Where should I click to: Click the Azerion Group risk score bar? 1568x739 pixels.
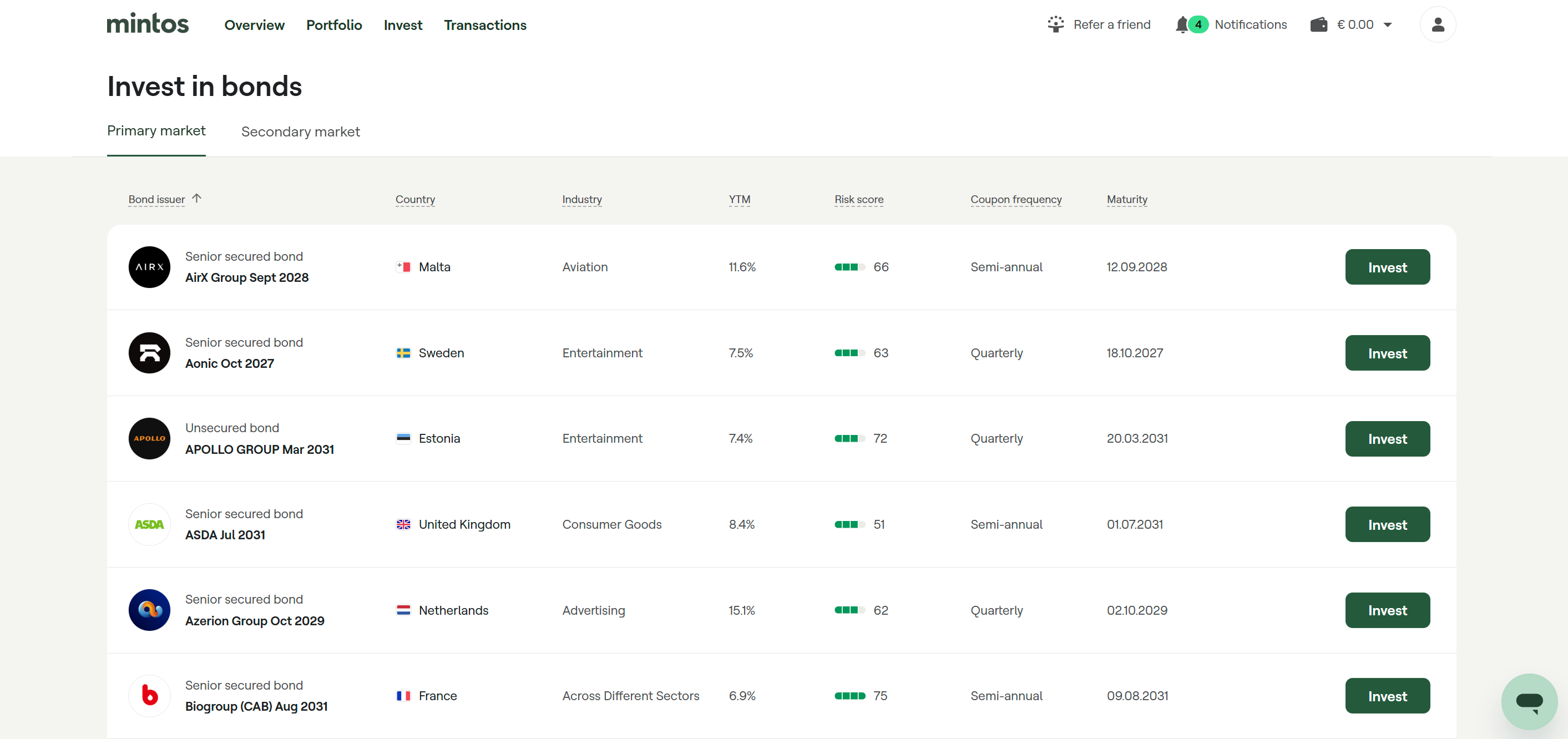pos(849,610)
